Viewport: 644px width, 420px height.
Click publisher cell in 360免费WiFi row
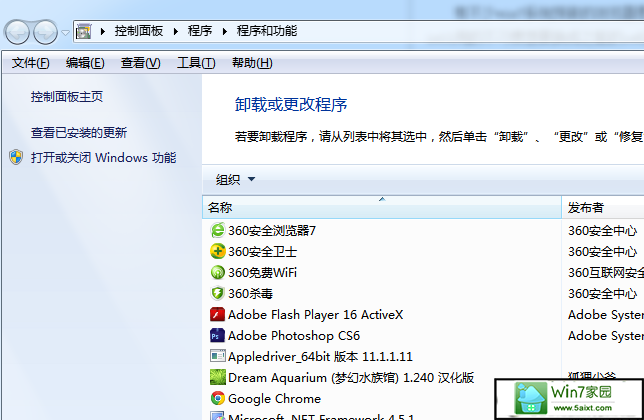(606, 273)
